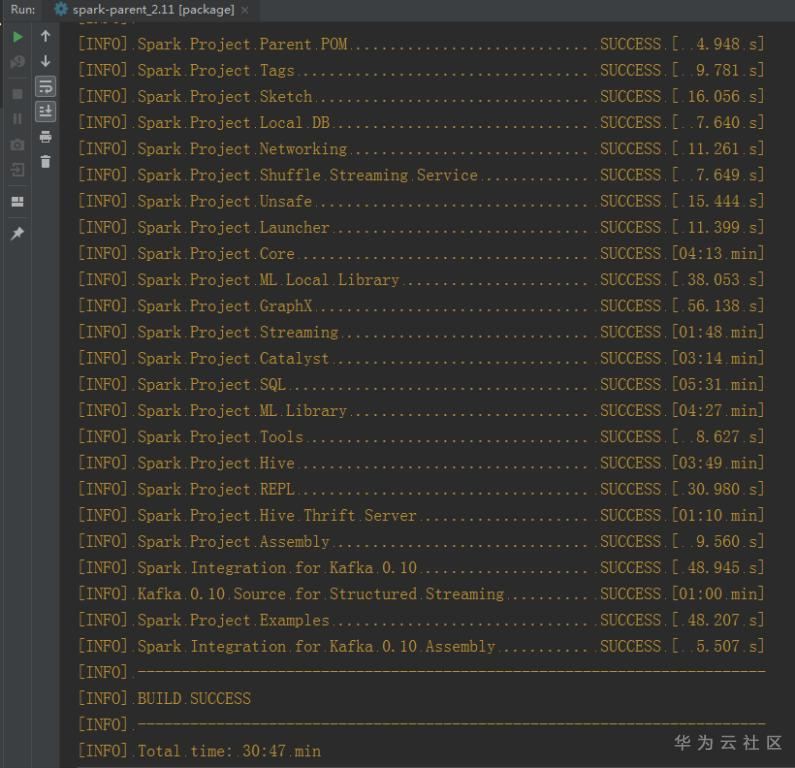
Task: Rerun the build with the green play icon
Action: (17, 37)
